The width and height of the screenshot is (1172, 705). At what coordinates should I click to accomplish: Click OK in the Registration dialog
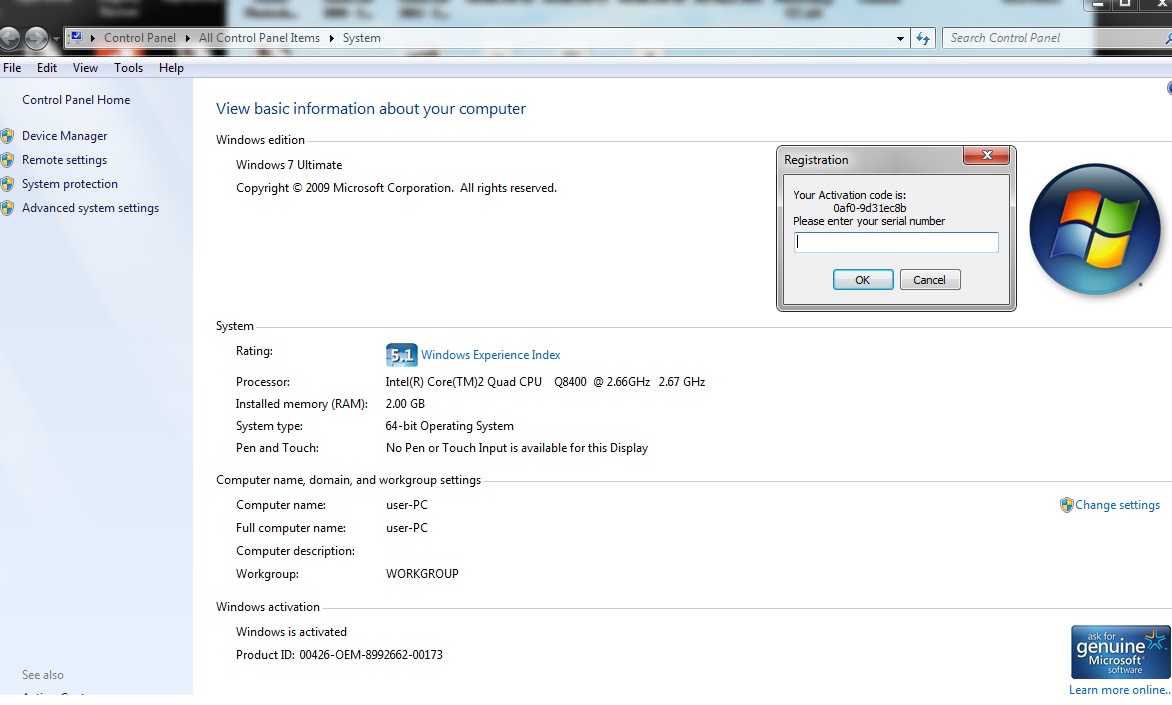tap(863, 280)
